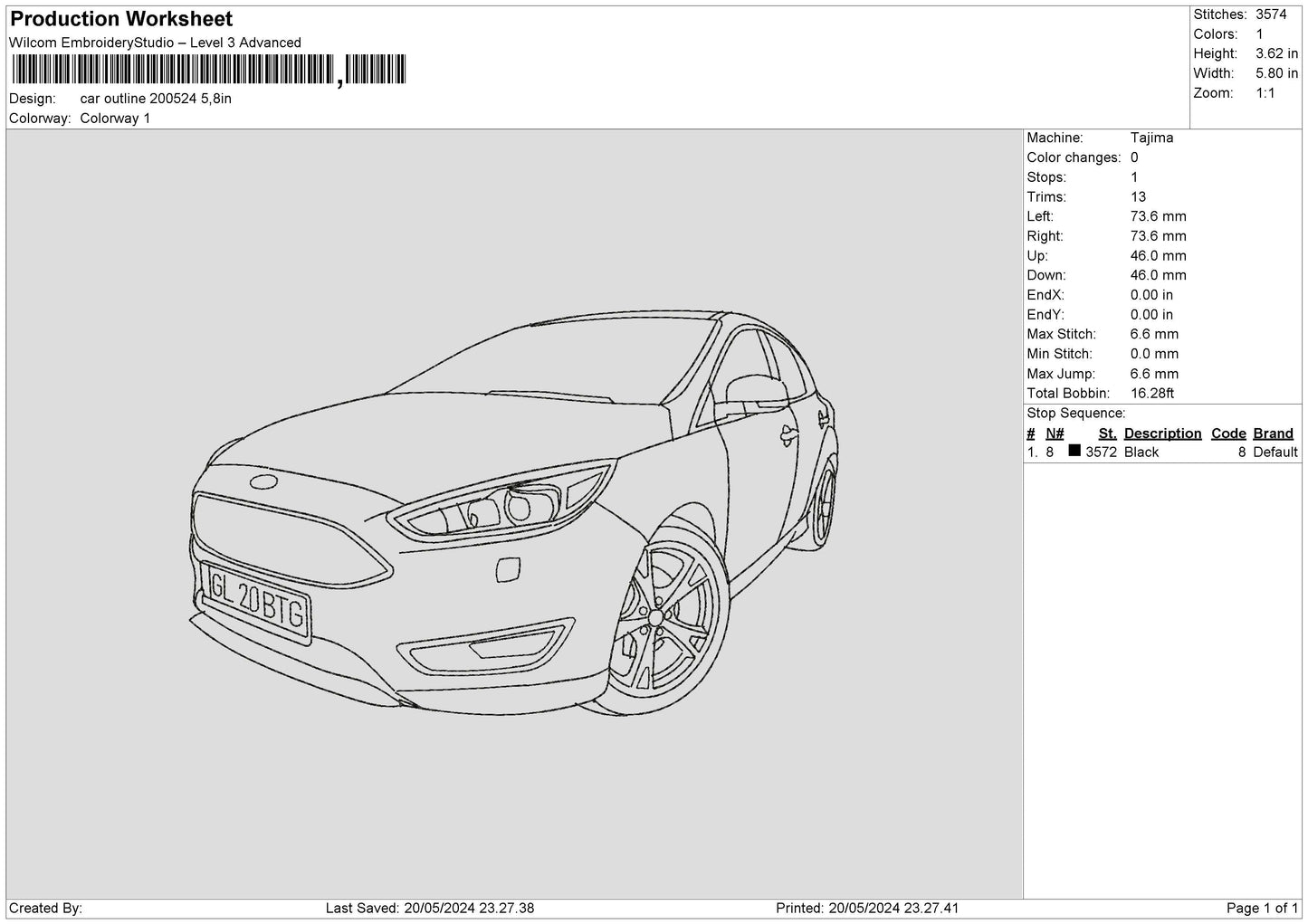Screen dimensions: 1308x924
Task: Click the Stop Sequence heading
Action: pyautogui.click(x=1076, y=414)
